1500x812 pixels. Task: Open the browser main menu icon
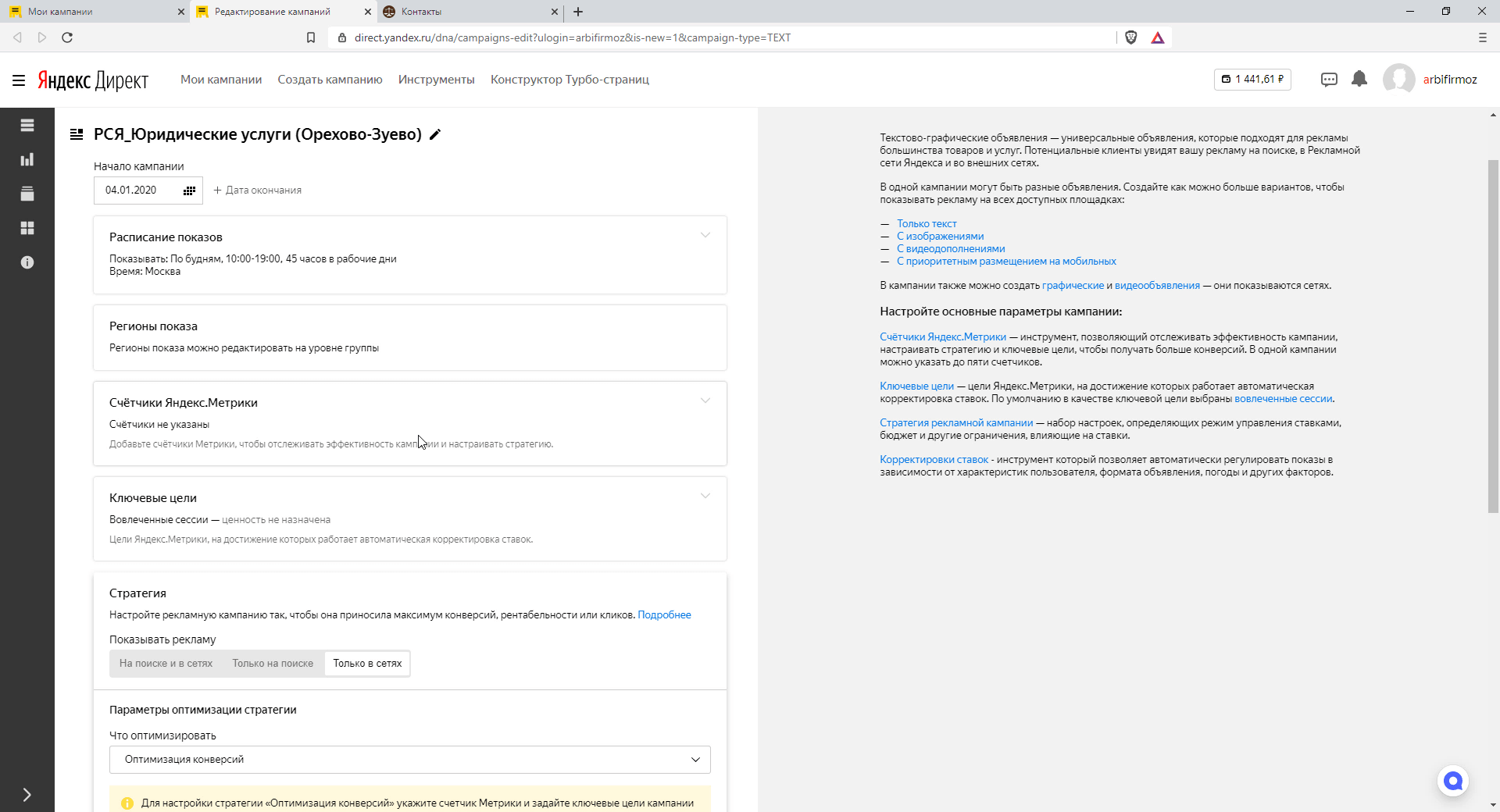coord(1483,37)
